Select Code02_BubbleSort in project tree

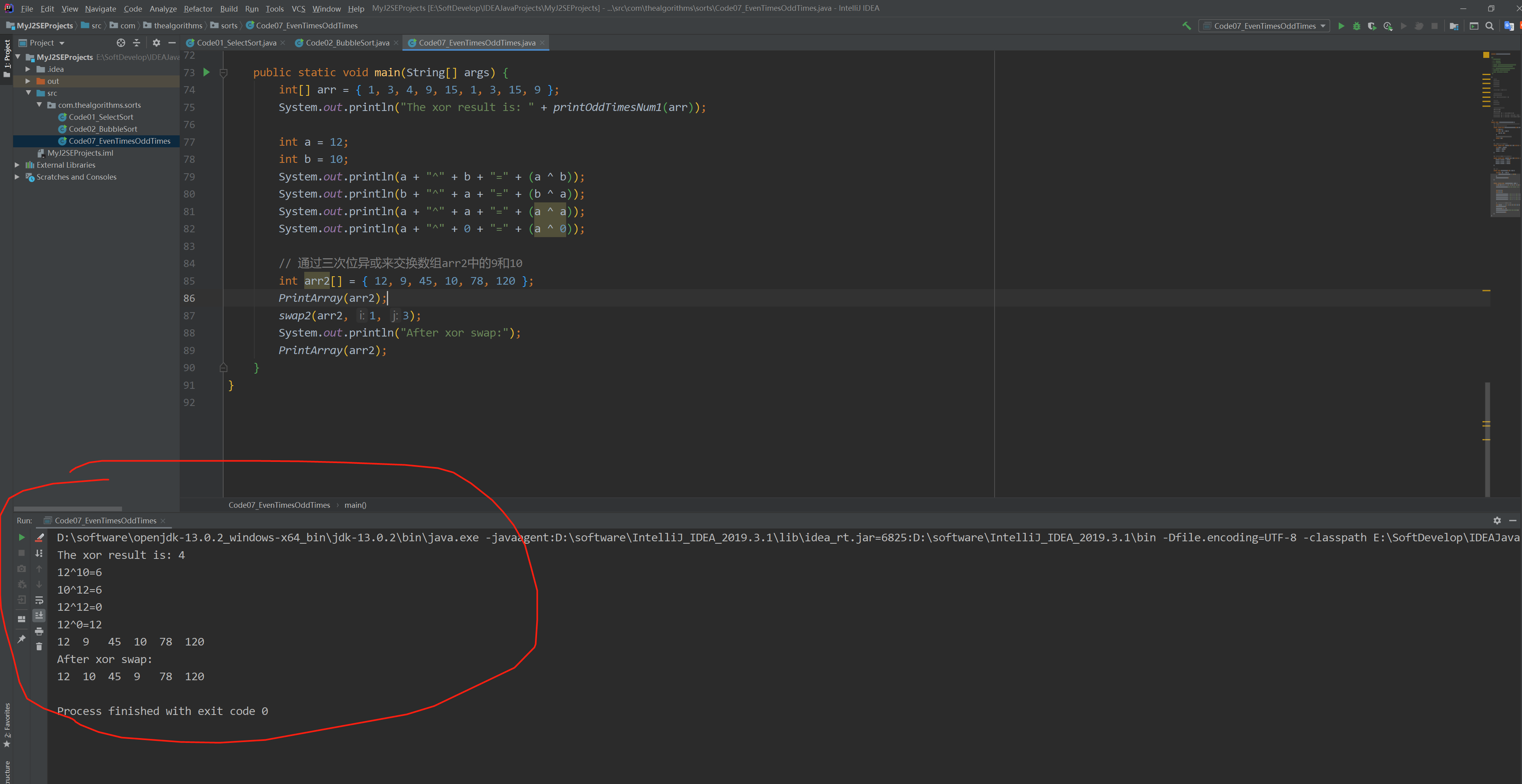pos(102,129)
